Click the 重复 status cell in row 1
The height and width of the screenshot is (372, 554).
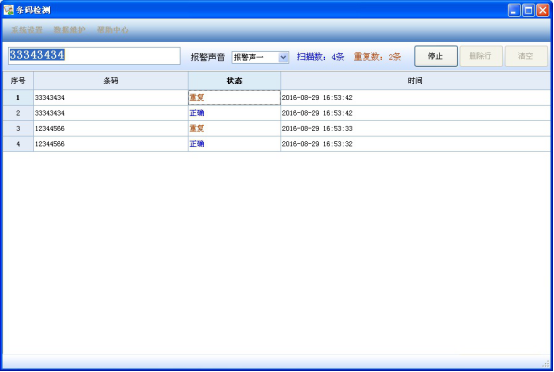tap(234, 98)
